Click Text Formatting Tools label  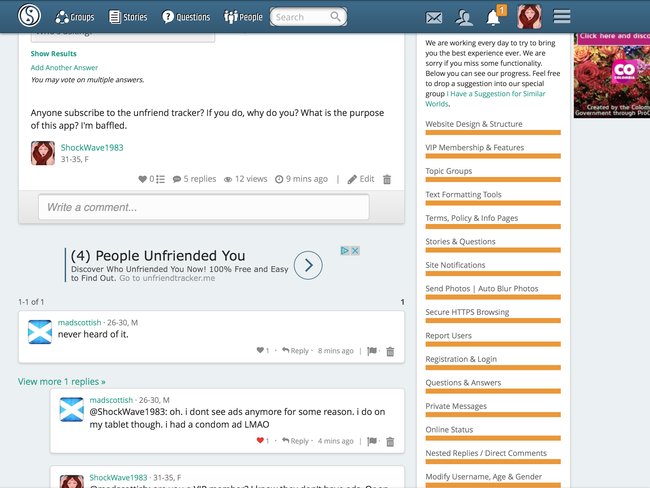coord(463,194)
